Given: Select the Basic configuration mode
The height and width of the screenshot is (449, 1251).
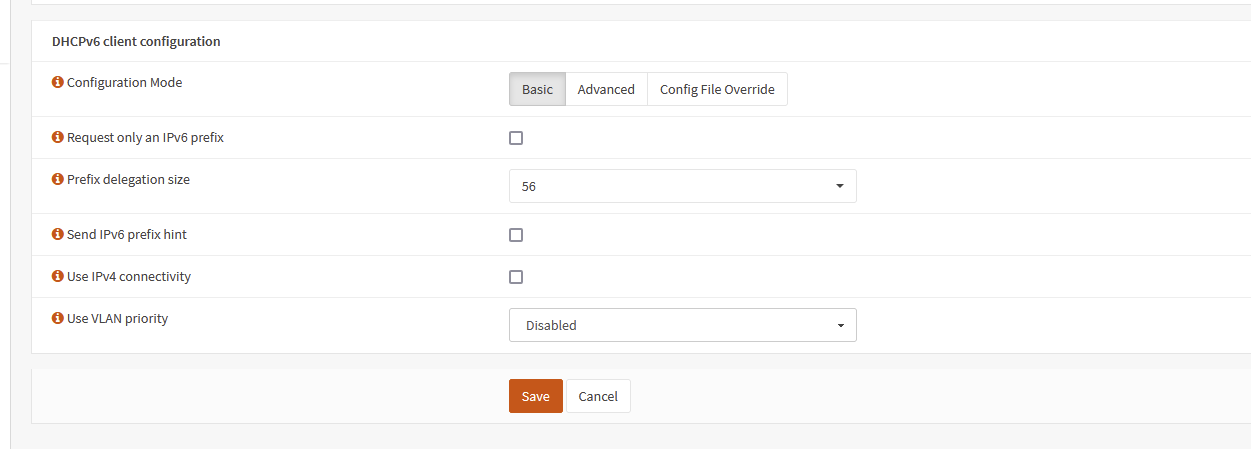Looking at the screenshot, I should click(537, 89).
